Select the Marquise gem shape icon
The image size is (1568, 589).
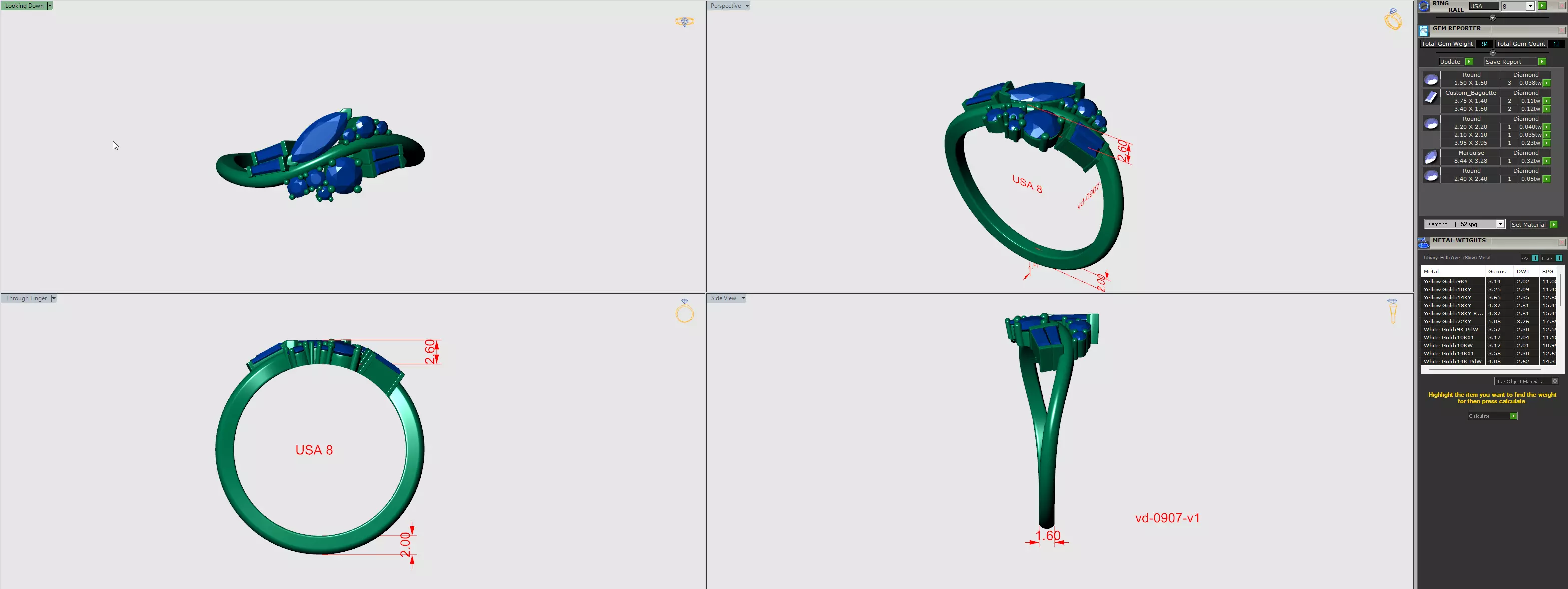point(1432,157)
